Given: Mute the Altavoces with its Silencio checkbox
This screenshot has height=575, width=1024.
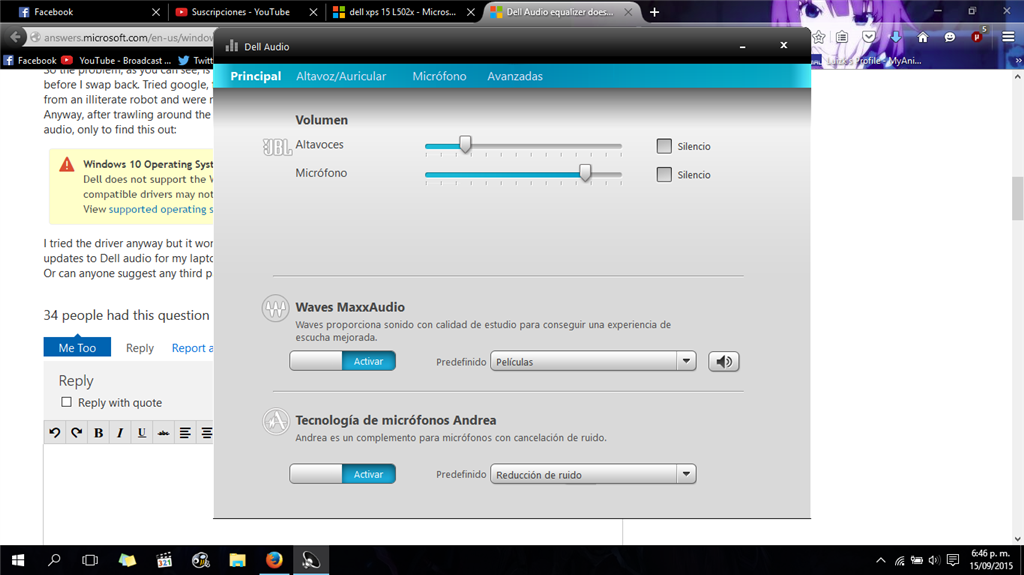Looking at the screenshot, I should click(x=664, y=146).
